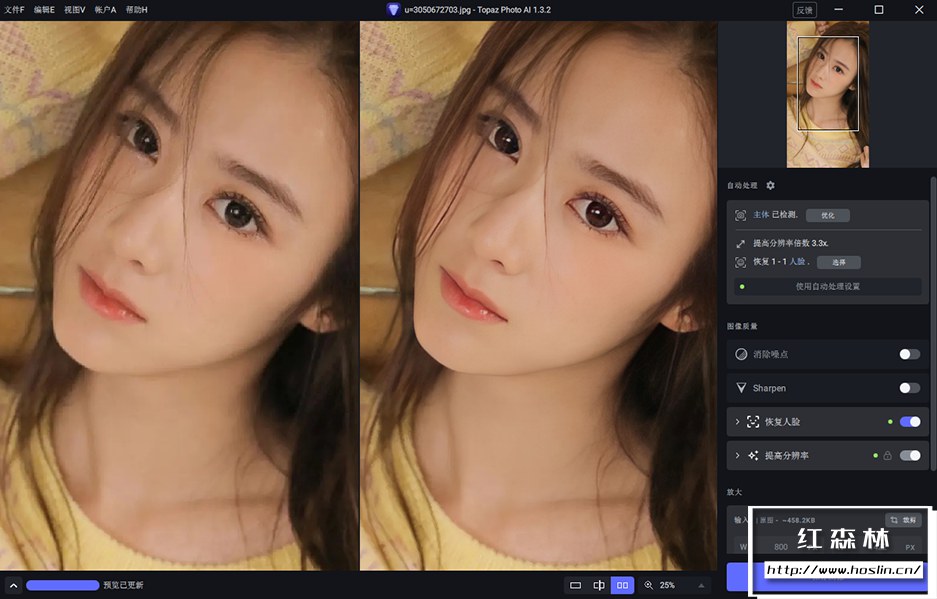Open the autopilot settings gear
Screen dimensions: 937x599
tap(770, 185)
